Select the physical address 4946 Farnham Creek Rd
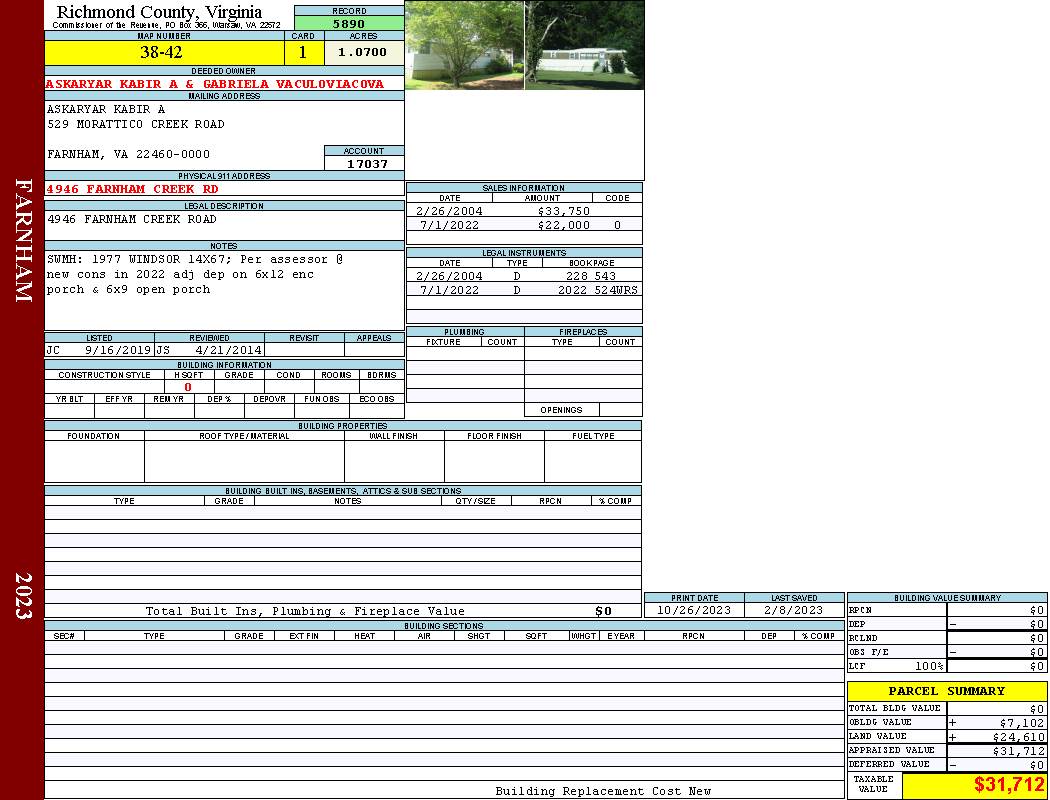 point(132,189)
